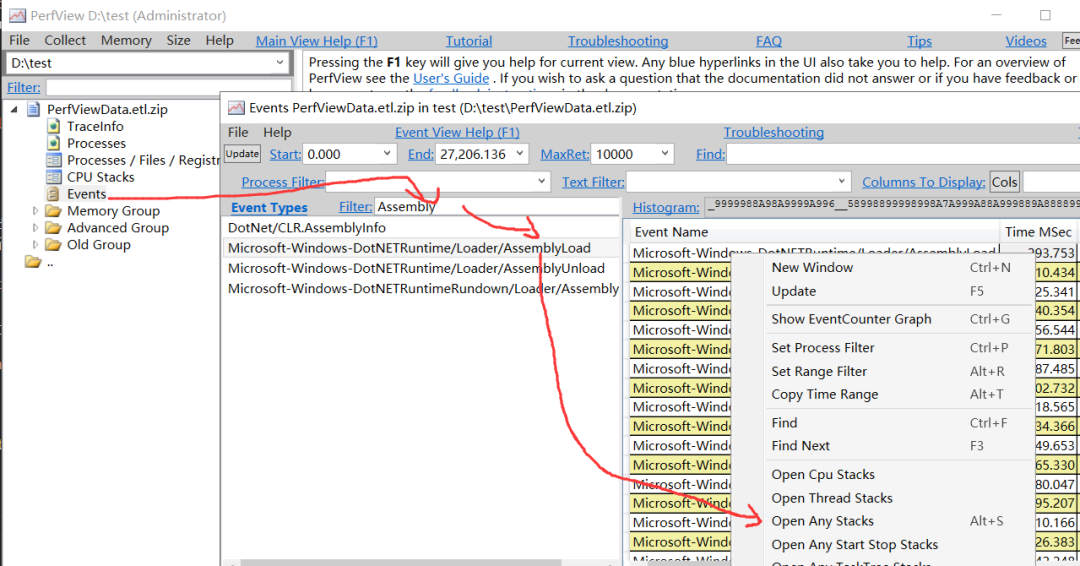Open Event View Help (F1) link
Image resolution: width=1080 pixels, height=566 pixels.
457,132
